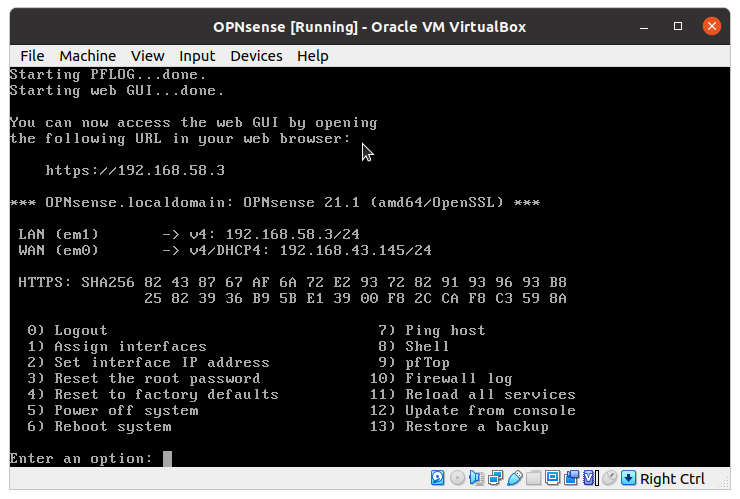Click the keyboard capture arrow icon
The image size is (740, 499).
pyautogui.click(x=628, y=478)
